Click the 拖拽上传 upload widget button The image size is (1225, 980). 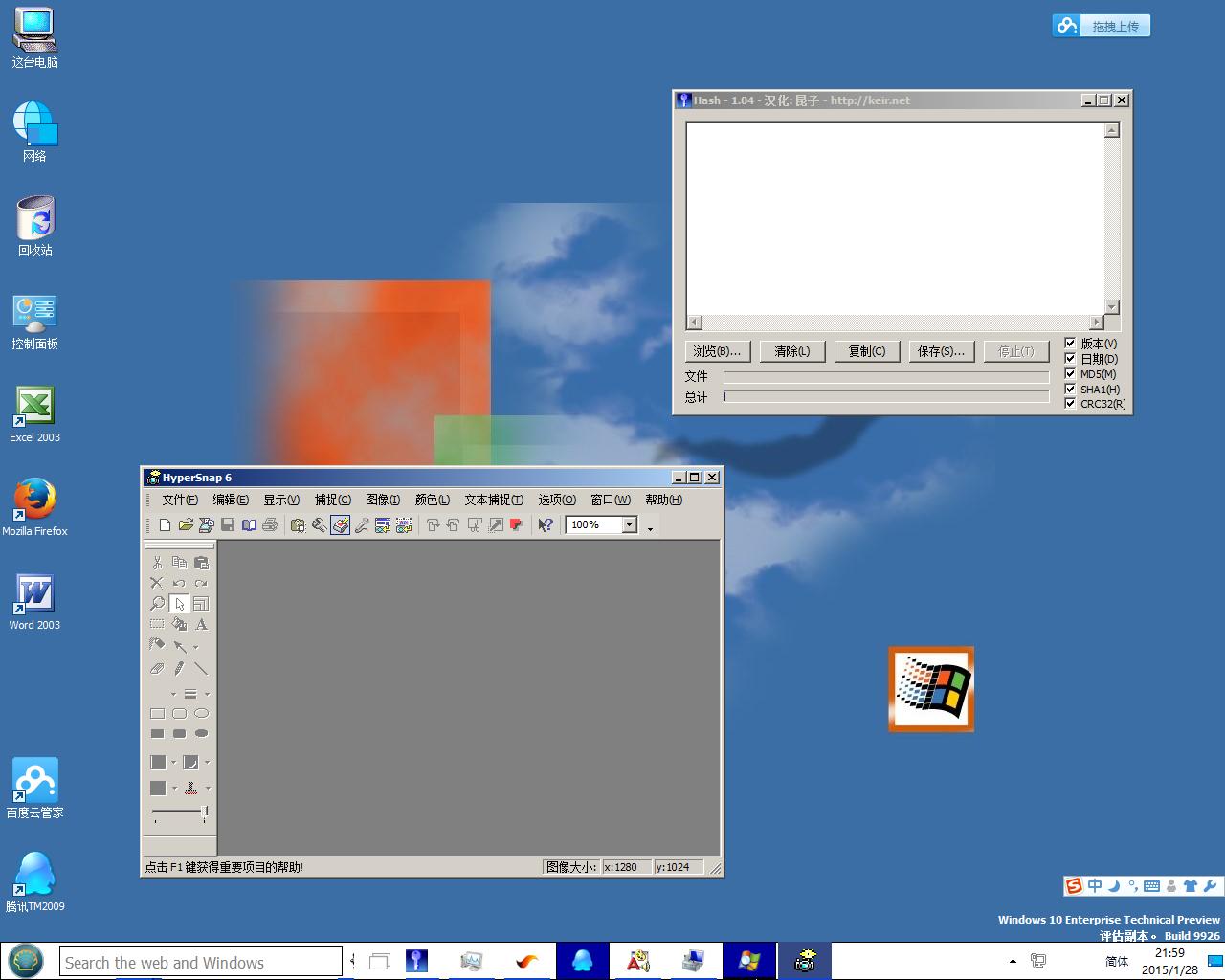click(1102, 26)
